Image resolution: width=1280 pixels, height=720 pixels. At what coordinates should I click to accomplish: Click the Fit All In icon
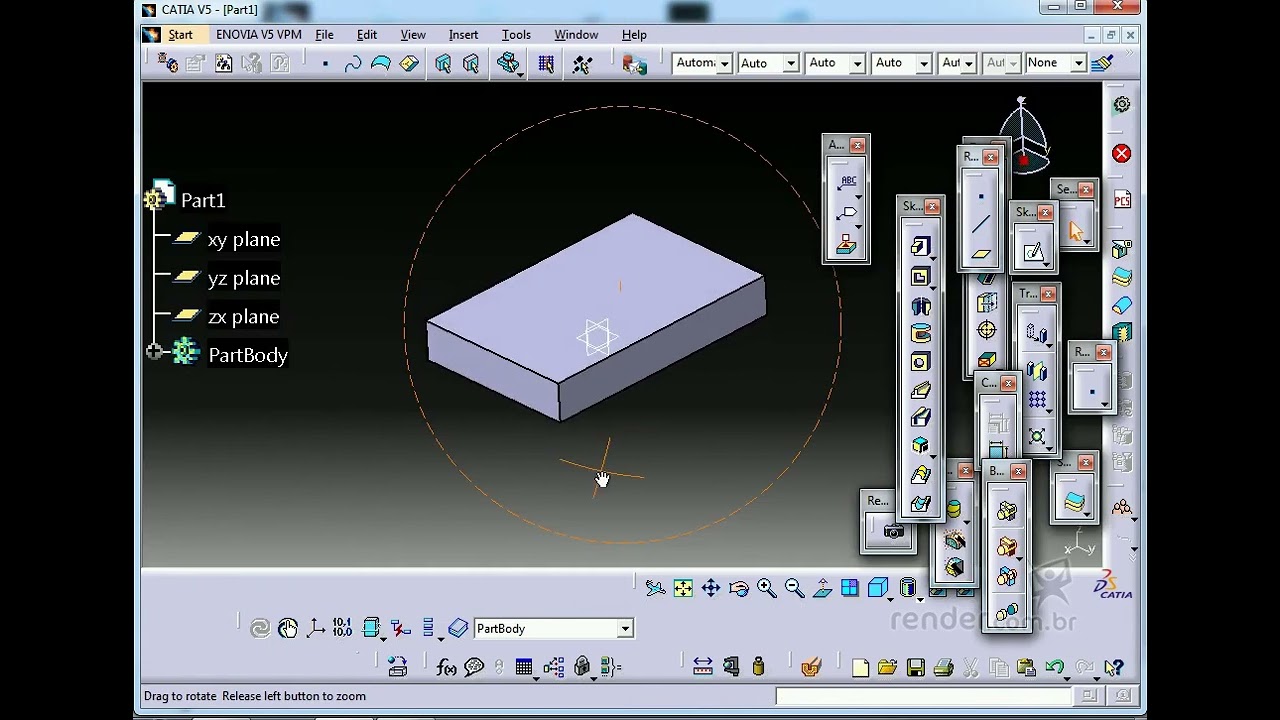coord(683,589)
